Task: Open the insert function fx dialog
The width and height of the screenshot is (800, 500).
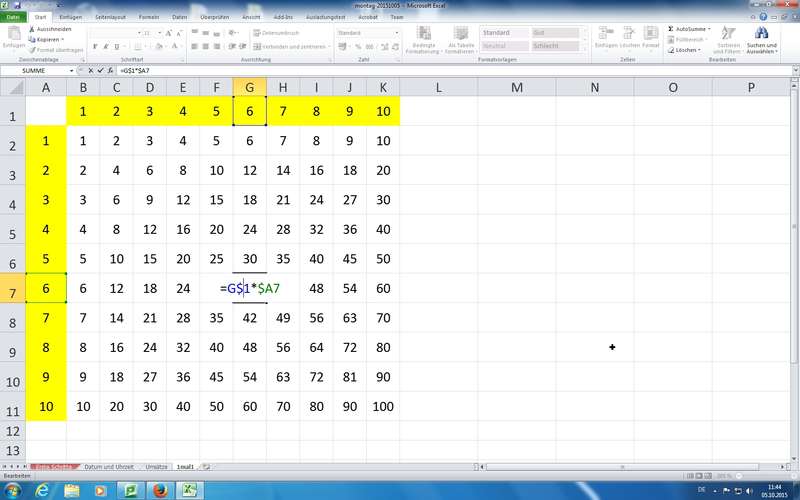Action: tap(110, 70)
